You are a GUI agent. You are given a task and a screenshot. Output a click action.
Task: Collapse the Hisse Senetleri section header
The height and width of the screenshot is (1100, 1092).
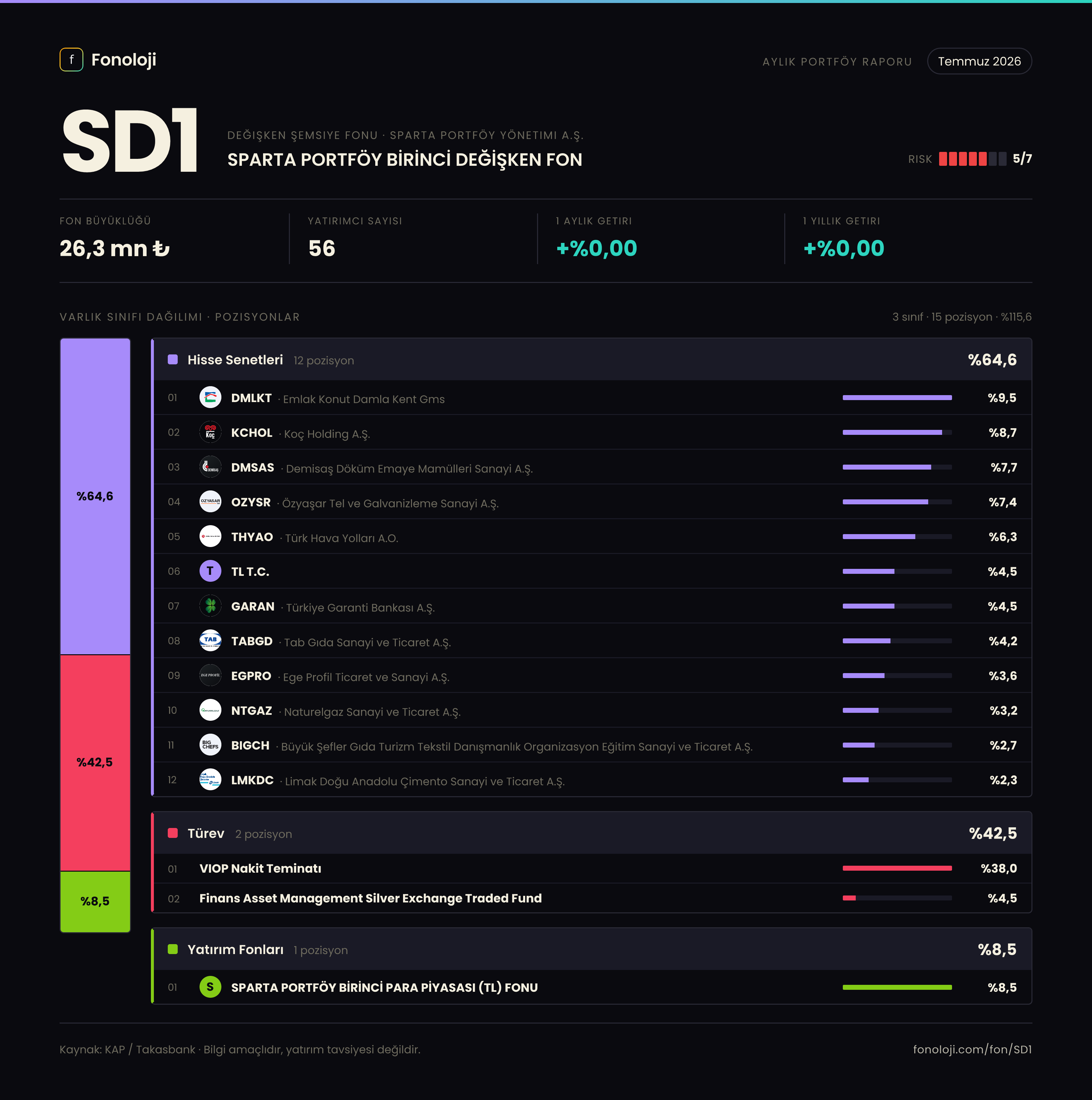tap(592, 359)
